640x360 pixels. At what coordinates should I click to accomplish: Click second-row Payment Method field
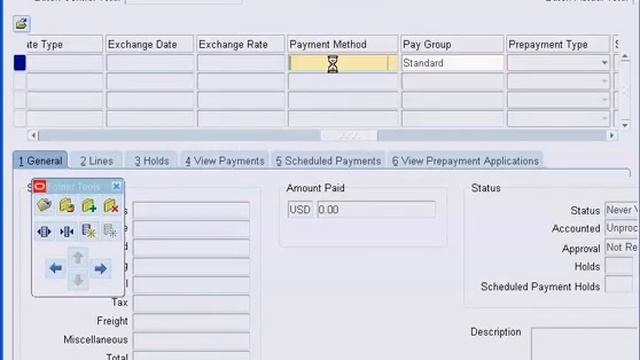tap(342, 82)
